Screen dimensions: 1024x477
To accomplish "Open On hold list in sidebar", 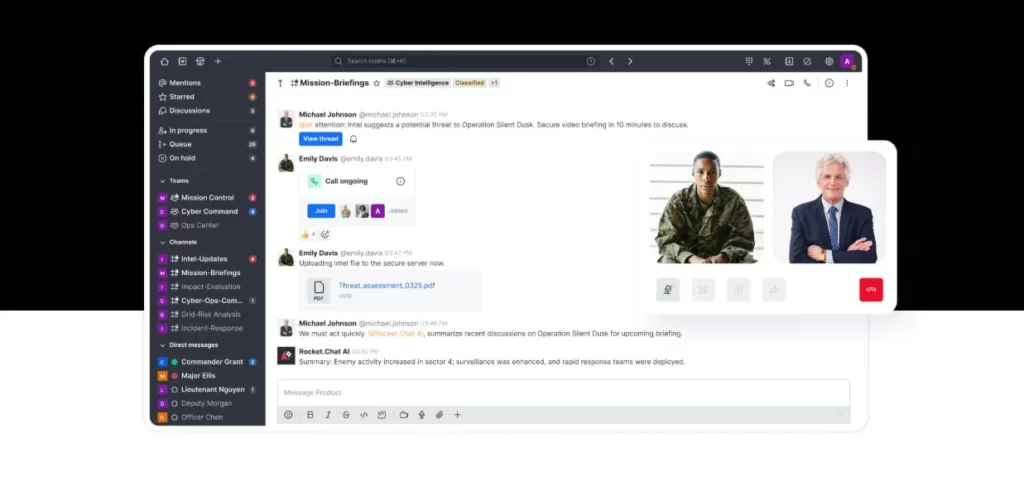I will (x=207, y=158).
